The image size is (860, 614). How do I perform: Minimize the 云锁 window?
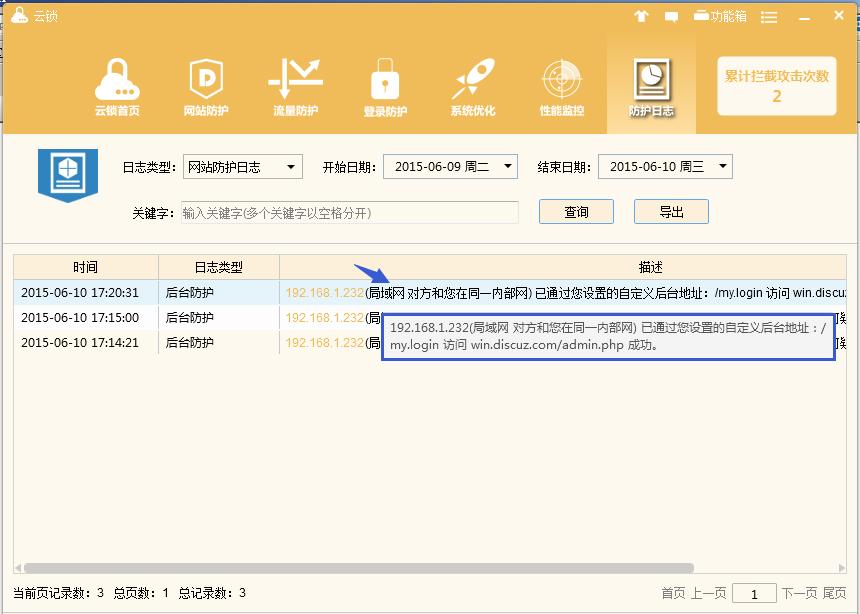(x=805, y=18)
